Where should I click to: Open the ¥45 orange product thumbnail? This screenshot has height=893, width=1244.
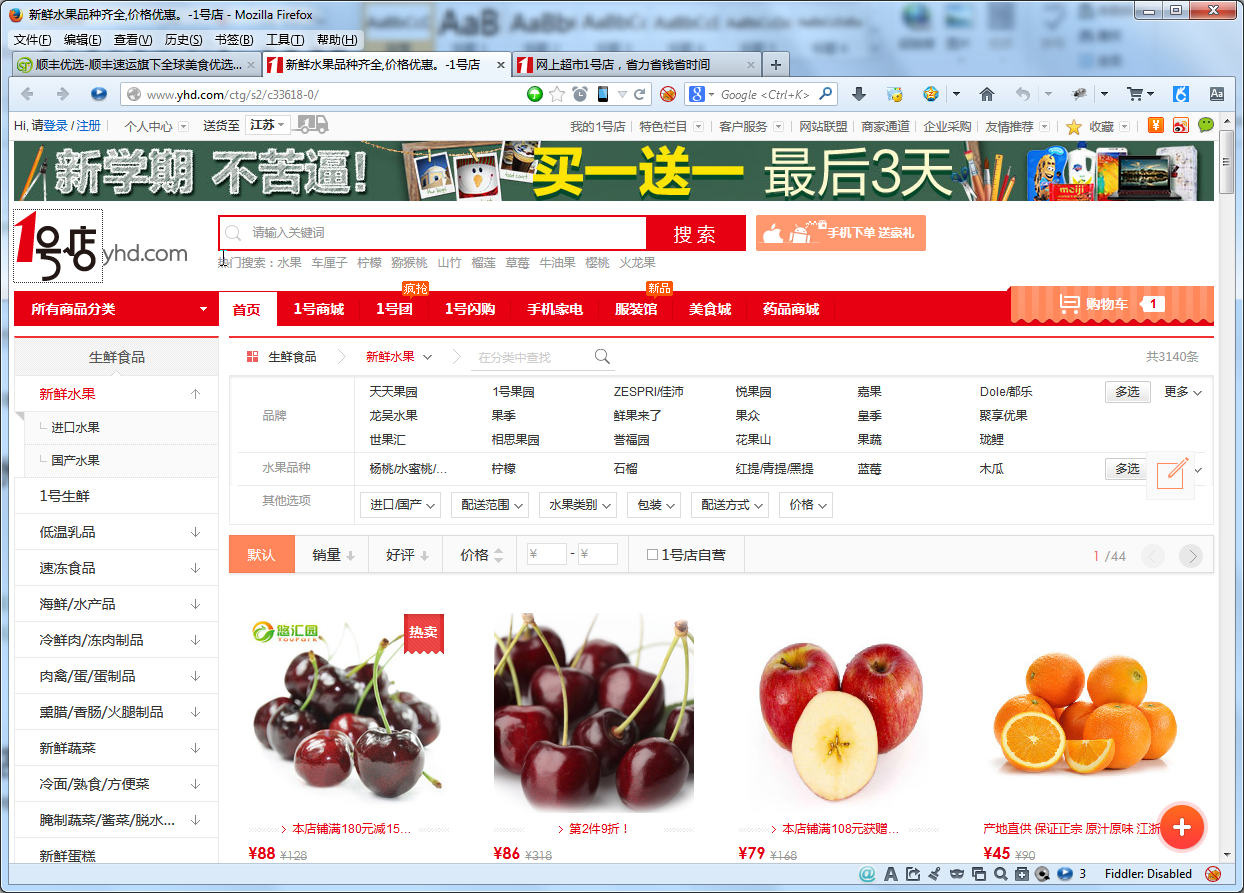coord(1083,713)
